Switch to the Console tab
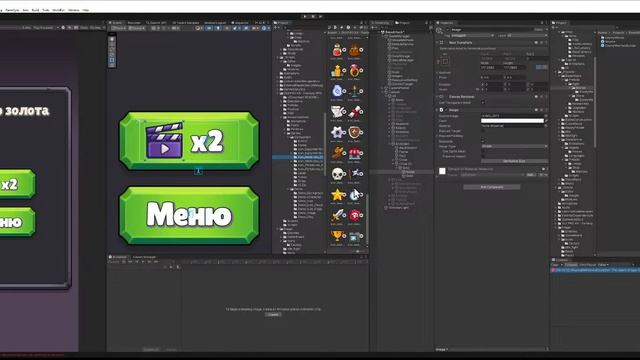Viewport: 640px width, 360px height. (561, 260)
